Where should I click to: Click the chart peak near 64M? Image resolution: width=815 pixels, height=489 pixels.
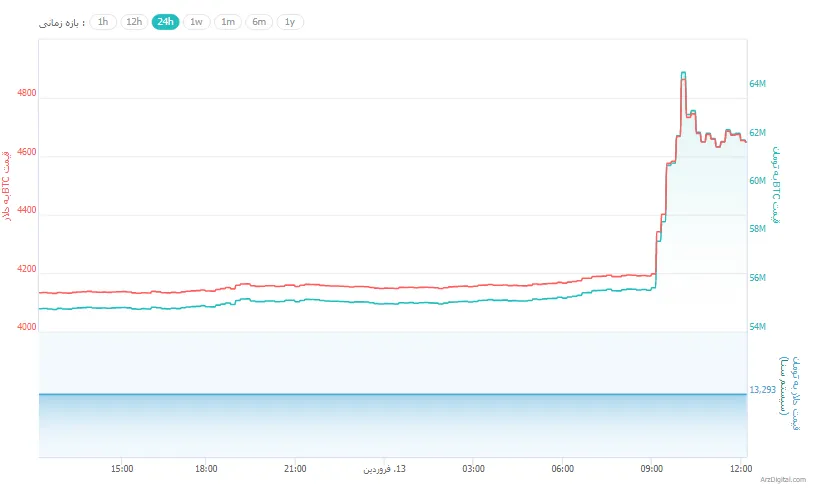pyautogui.click(x=683, y=75)
